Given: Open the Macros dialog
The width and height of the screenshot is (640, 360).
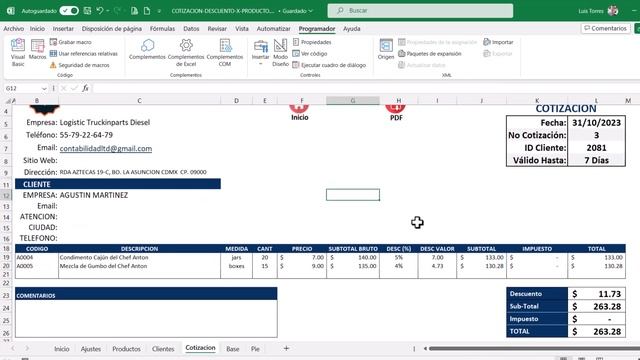Looking at the screenshot, I should point(37,50).
